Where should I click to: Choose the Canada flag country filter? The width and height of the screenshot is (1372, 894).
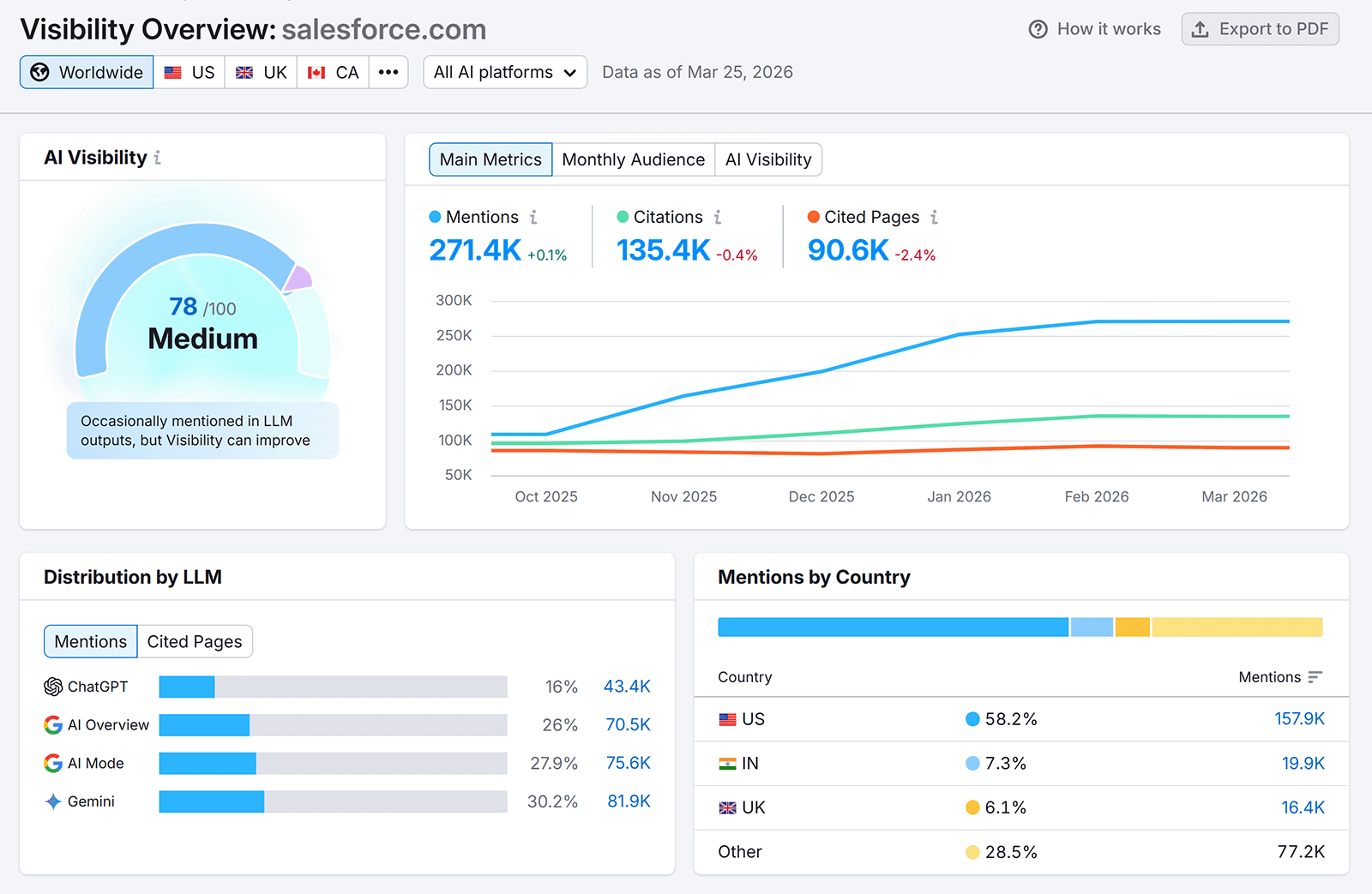pos(316,72)
